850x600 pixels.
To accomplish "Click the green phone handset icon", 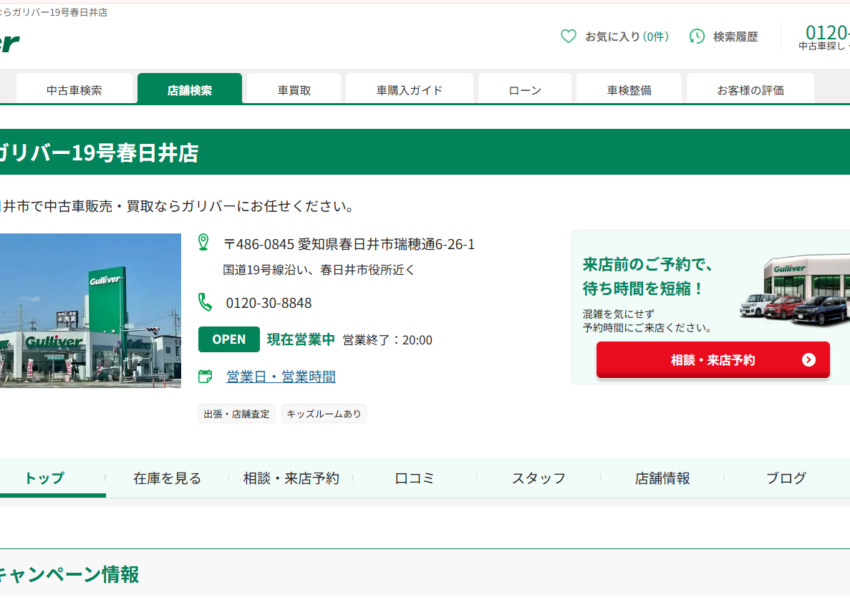I will tap(205, 302).
